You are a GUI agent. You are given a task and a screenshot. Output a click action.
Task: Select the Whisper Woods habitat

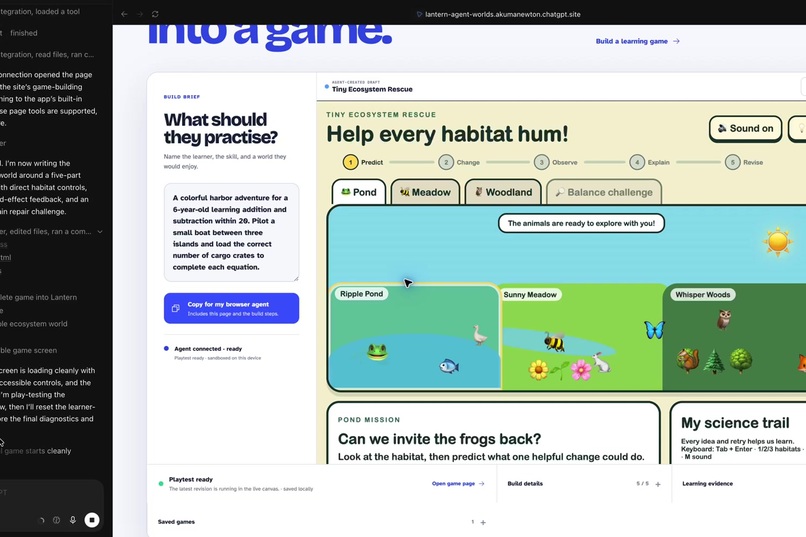734,337
